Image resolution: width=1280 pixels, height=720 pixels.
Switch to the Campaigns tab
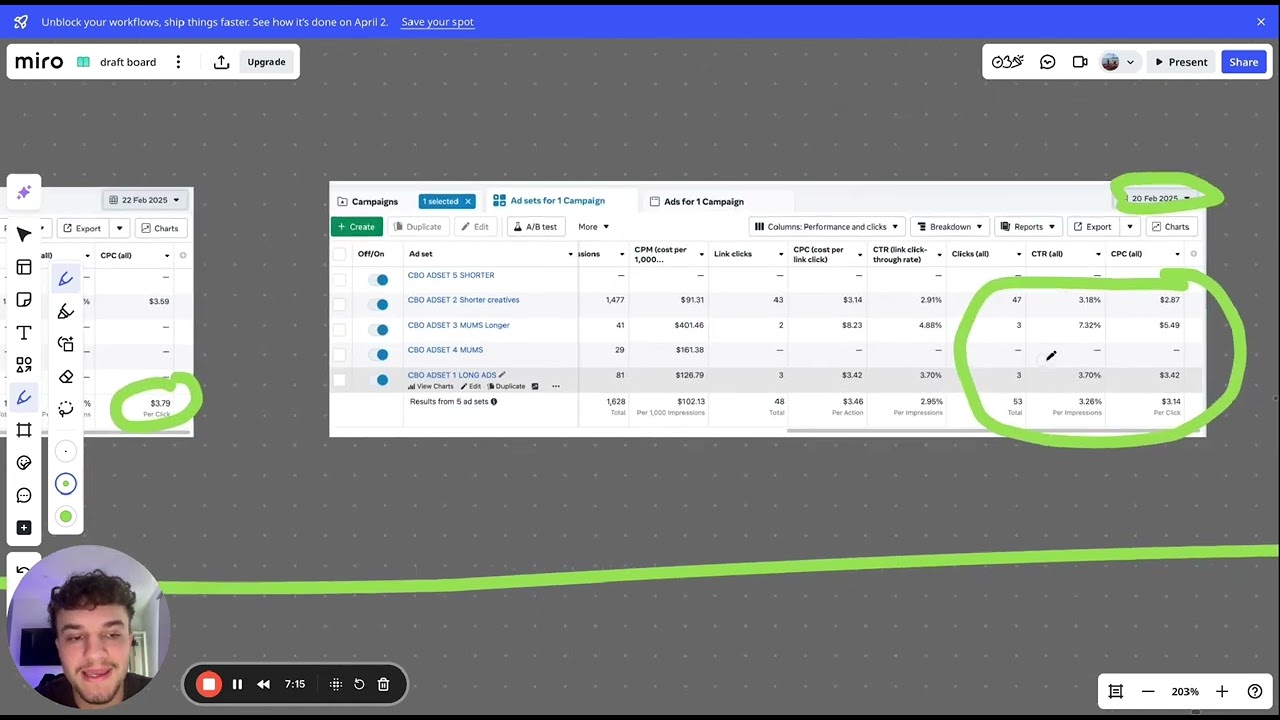368,201
